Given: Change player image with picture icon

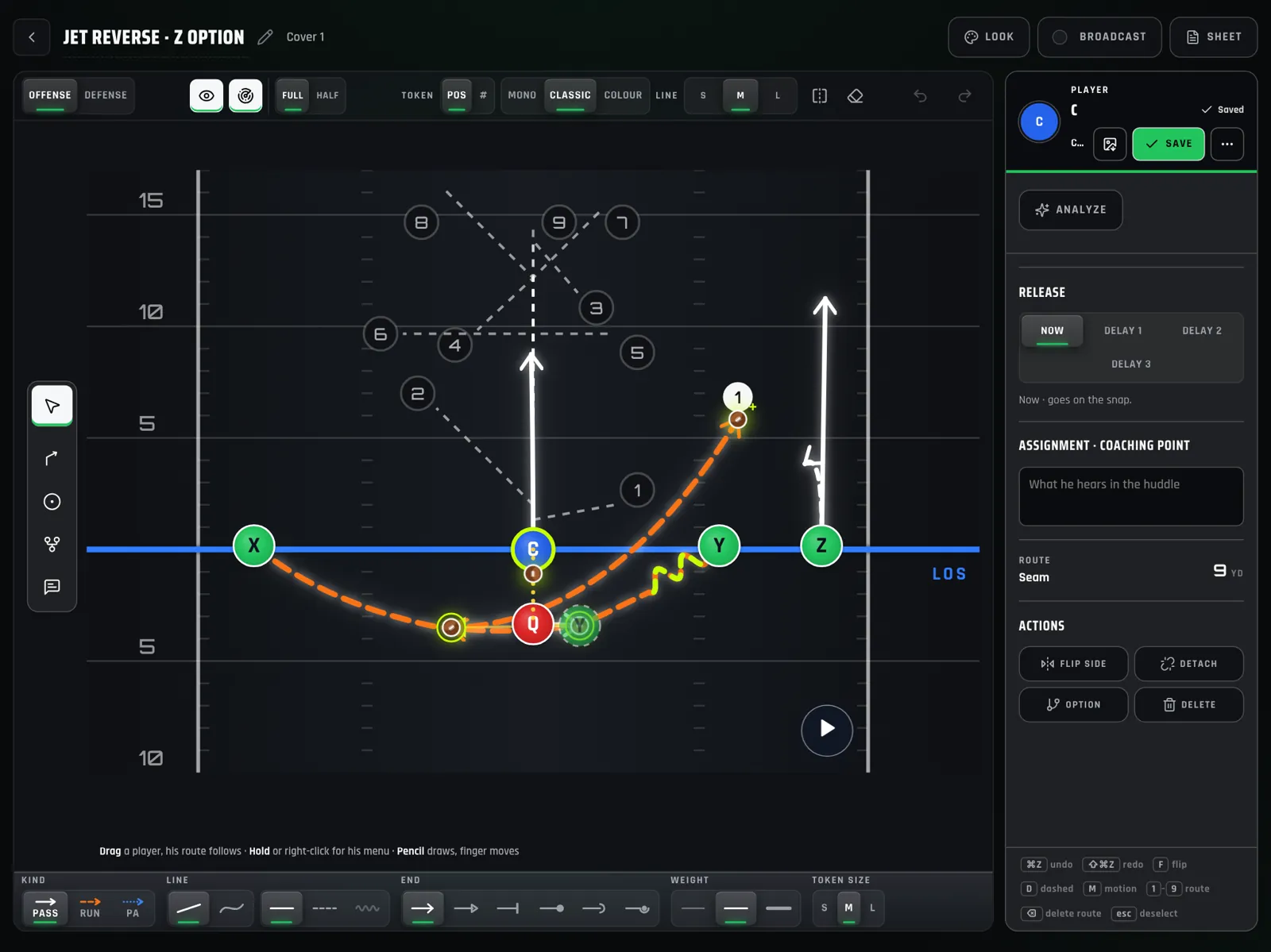Looking at the screenshot, I should click(1110, 144).
